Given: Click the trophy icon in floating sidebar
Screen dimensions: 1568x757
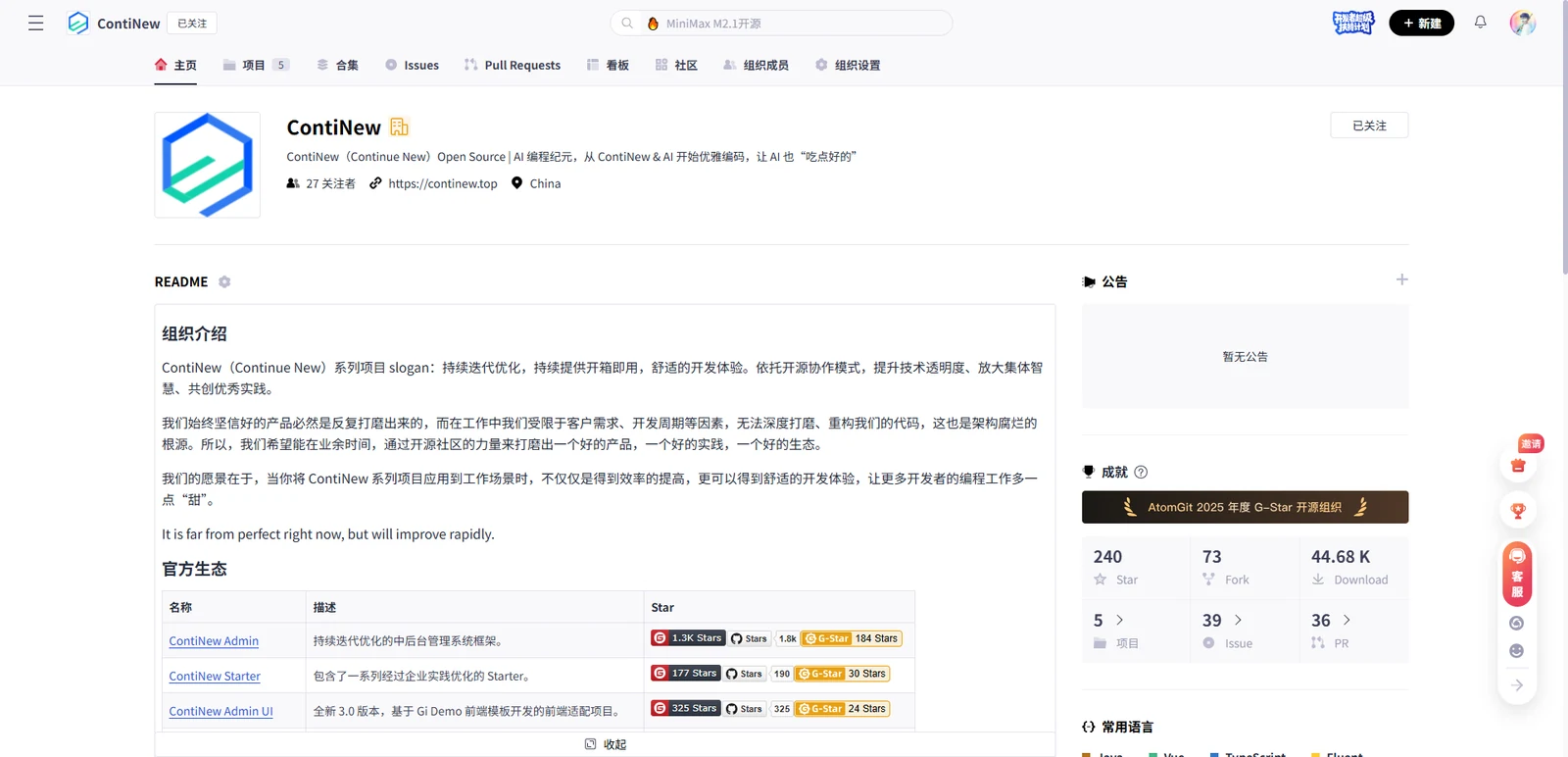Looking at the screenshot, I should point(1518,511).
